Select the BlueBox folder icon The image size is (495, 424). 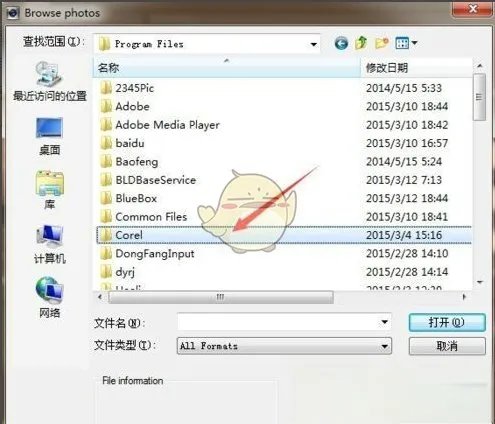(106, 198)
